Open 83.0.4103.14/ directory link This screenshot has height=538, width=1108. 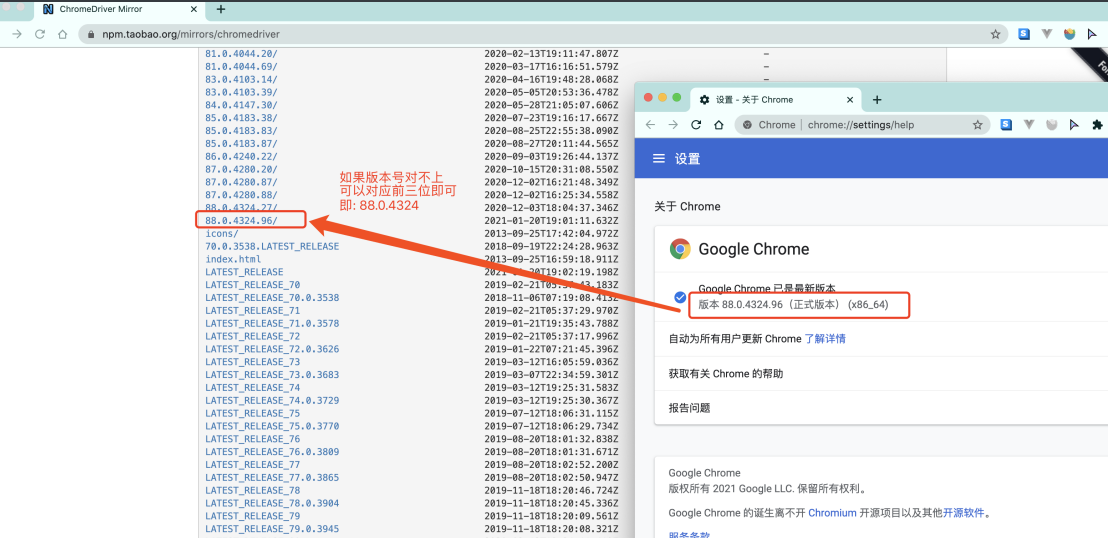pyautogui.click(x=242, y=79)
